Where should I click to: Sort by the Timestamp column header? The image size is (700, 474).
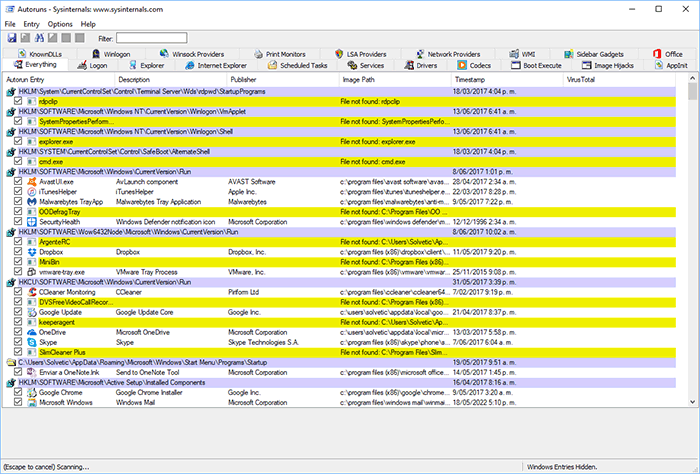[470, 78]
